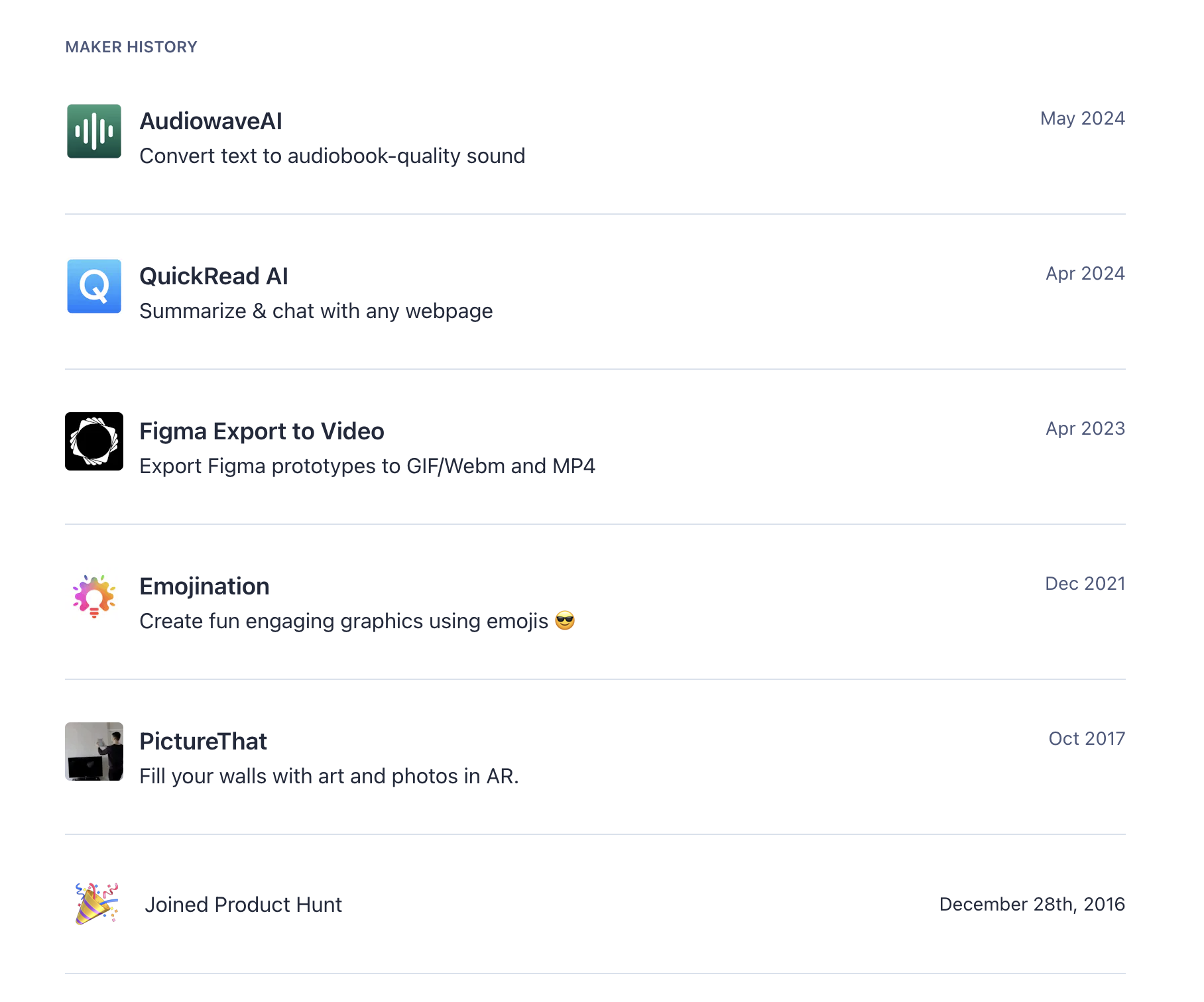
Task: Click the May 2024 date label
Action: 1083,119
